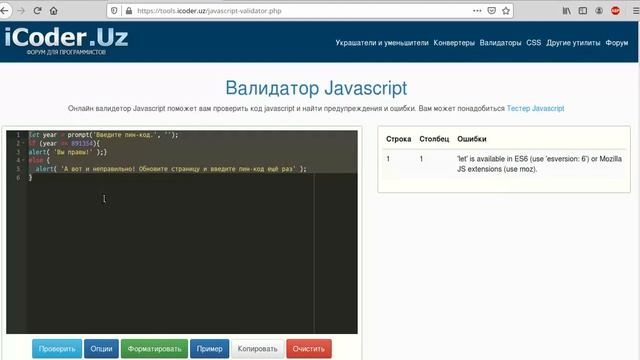Click the Форматировать button
Screen dimensions: 640x360
pos(154,349)
